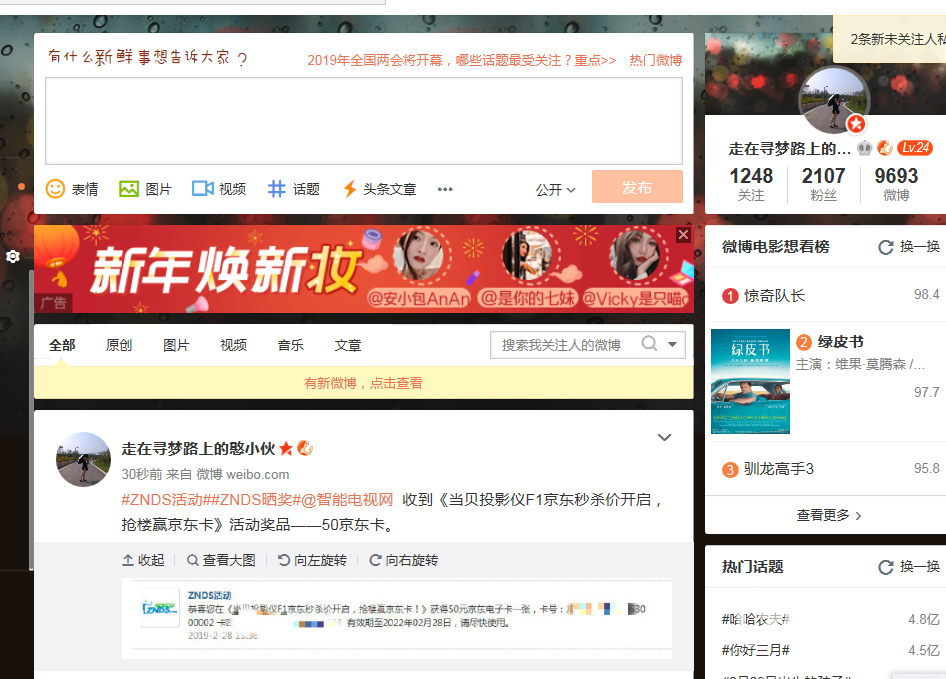The image size is (946, 679).
Task: Open 走在寻梦路上的憨小伙 profile name in post
Action: tap(198, 448)
